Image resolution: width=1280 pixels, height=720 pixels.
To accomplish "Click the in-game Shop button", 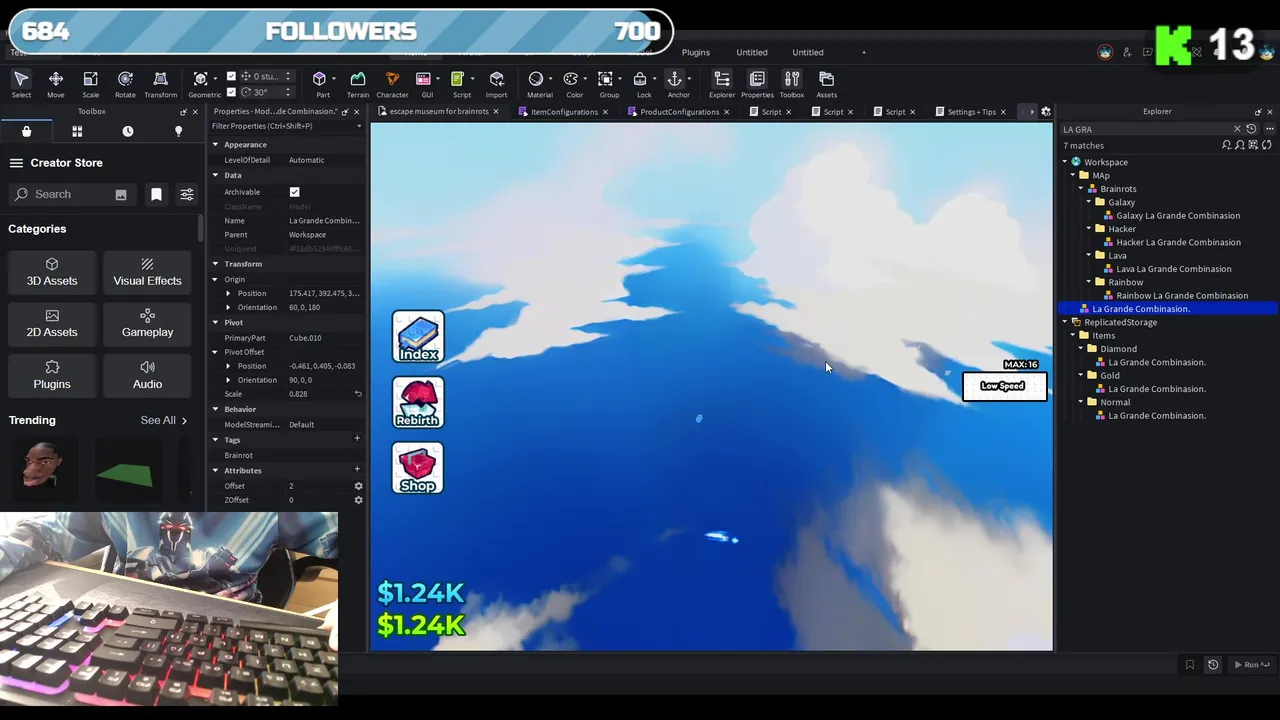I will click(418, 468).
